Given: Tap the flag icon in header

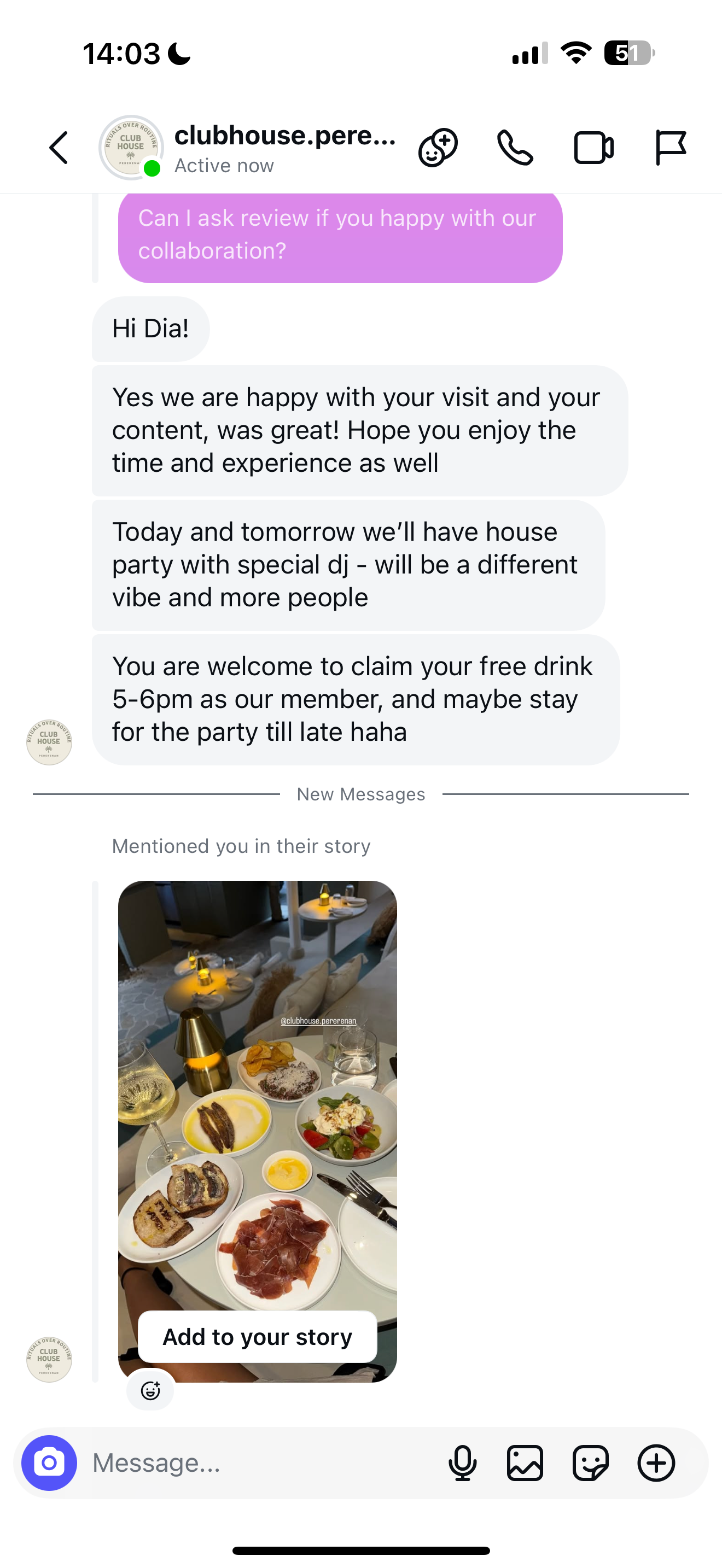Looking at the screenshot, I should point(671,148).
